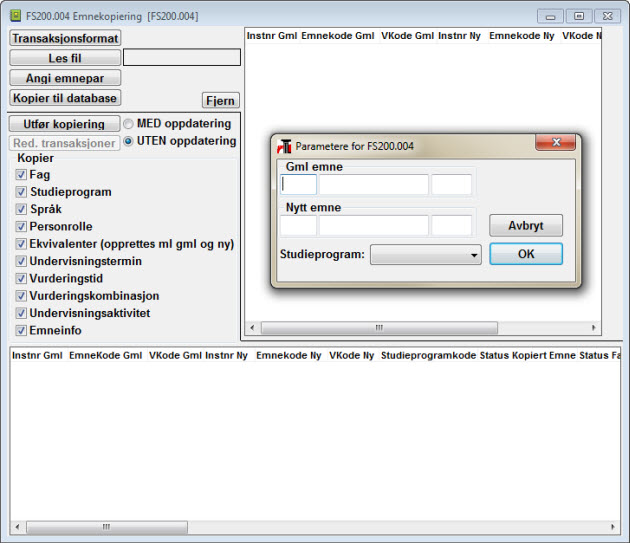Maximize the Emnekopiering window

[x=579, y=16]
